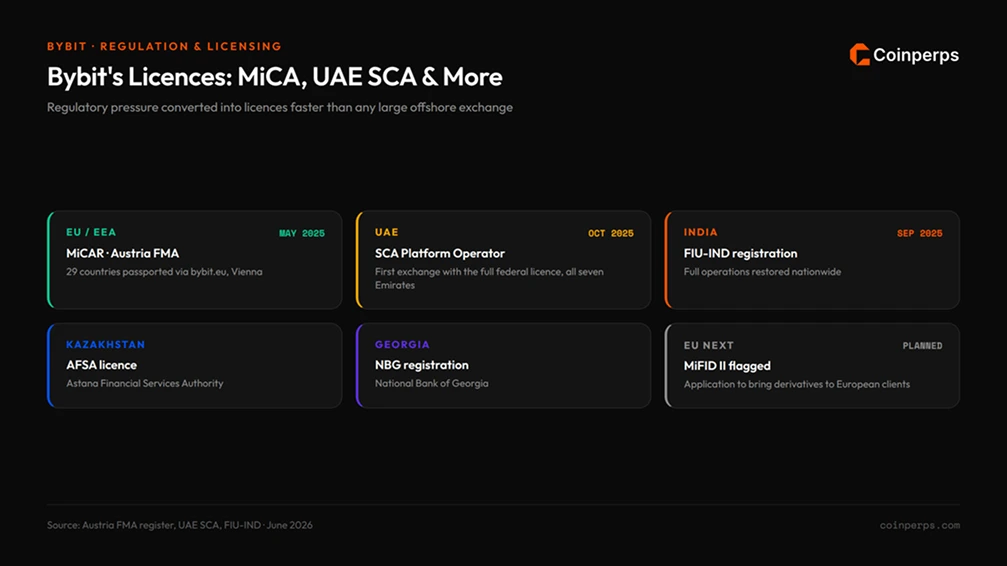Click the "MAY 2025" date tag
Screen dimensions: 1007x566
pos(302,233)
